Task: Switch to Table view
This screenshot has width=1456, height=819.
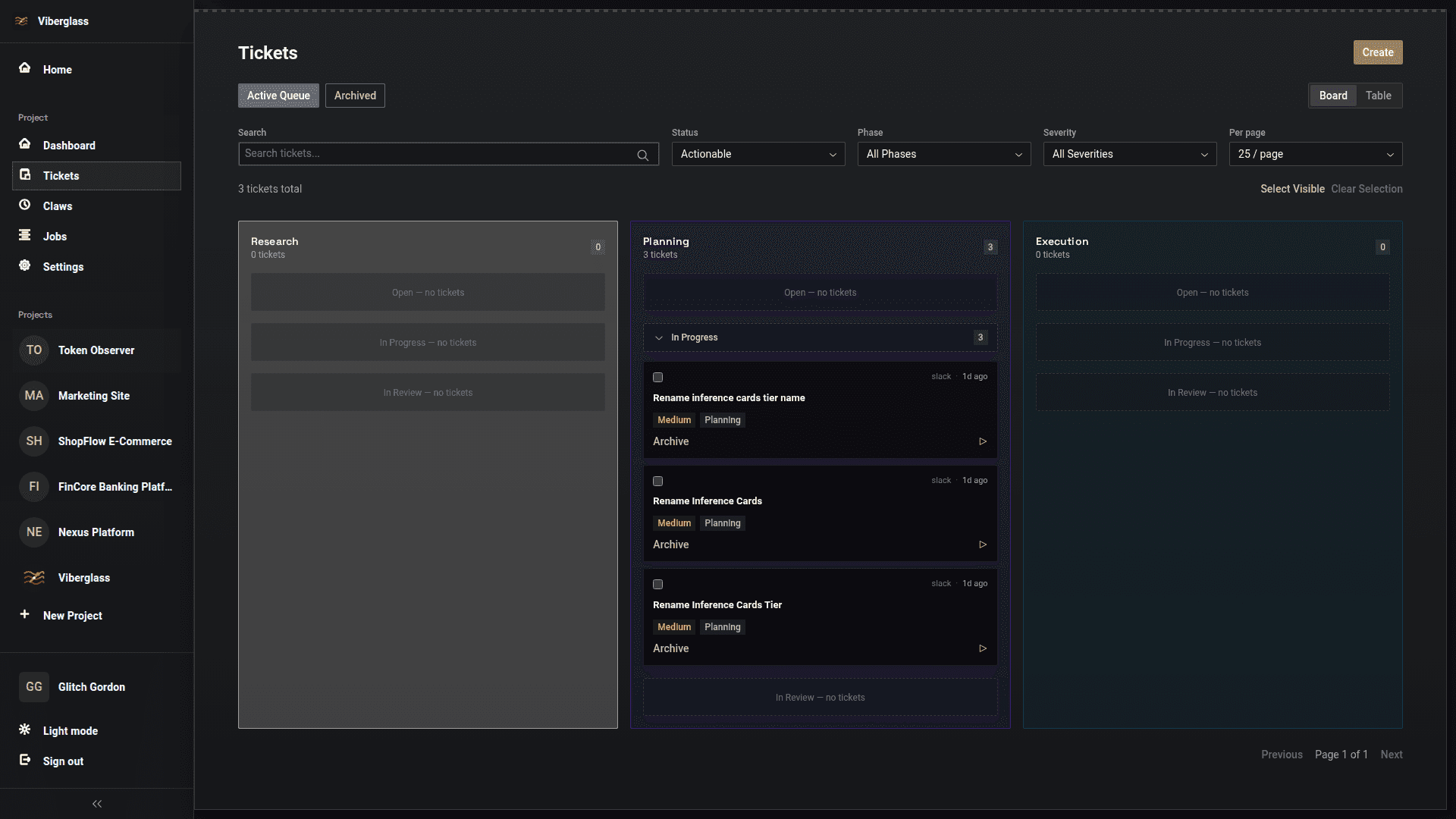Action: [x=1378, y=95]
